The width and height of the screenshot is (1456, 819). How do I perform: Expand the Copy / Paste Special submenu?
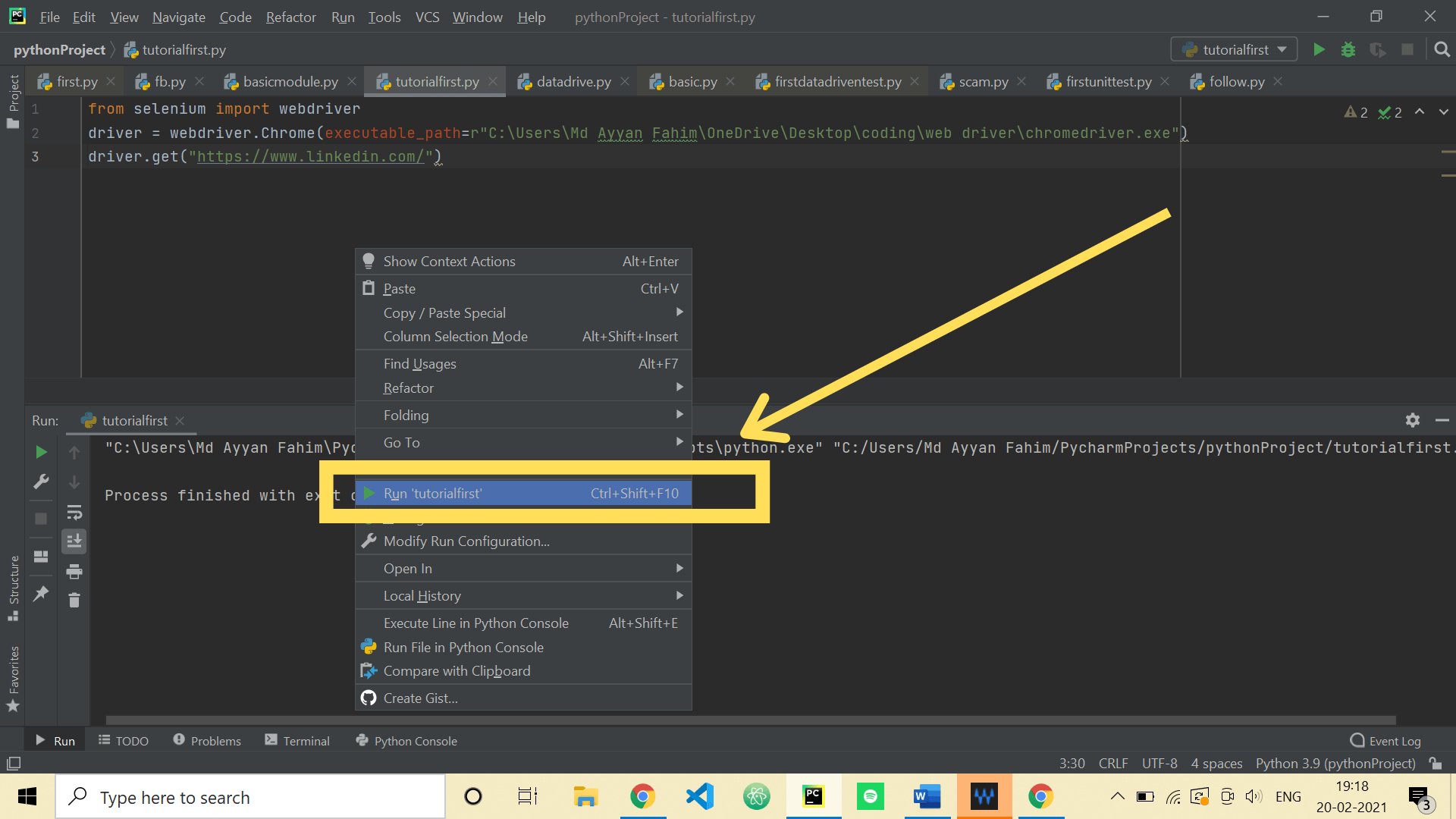444,312
